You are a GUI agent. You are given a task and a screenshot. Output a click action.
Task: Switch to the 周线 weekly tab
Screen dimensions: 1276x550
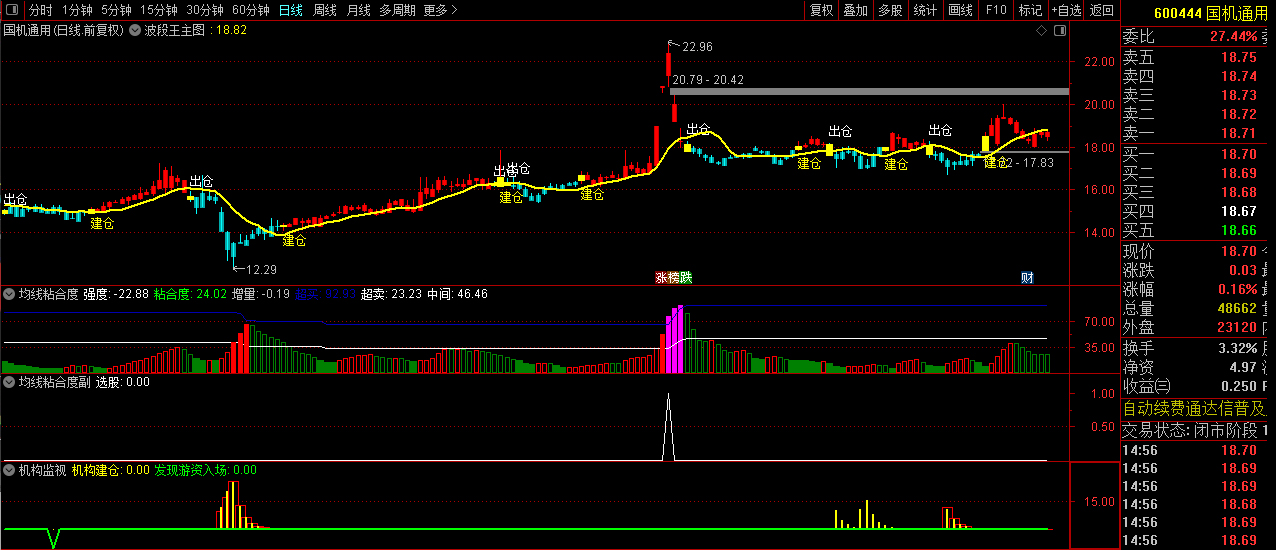pyautogui.click(x=325, y=10)
